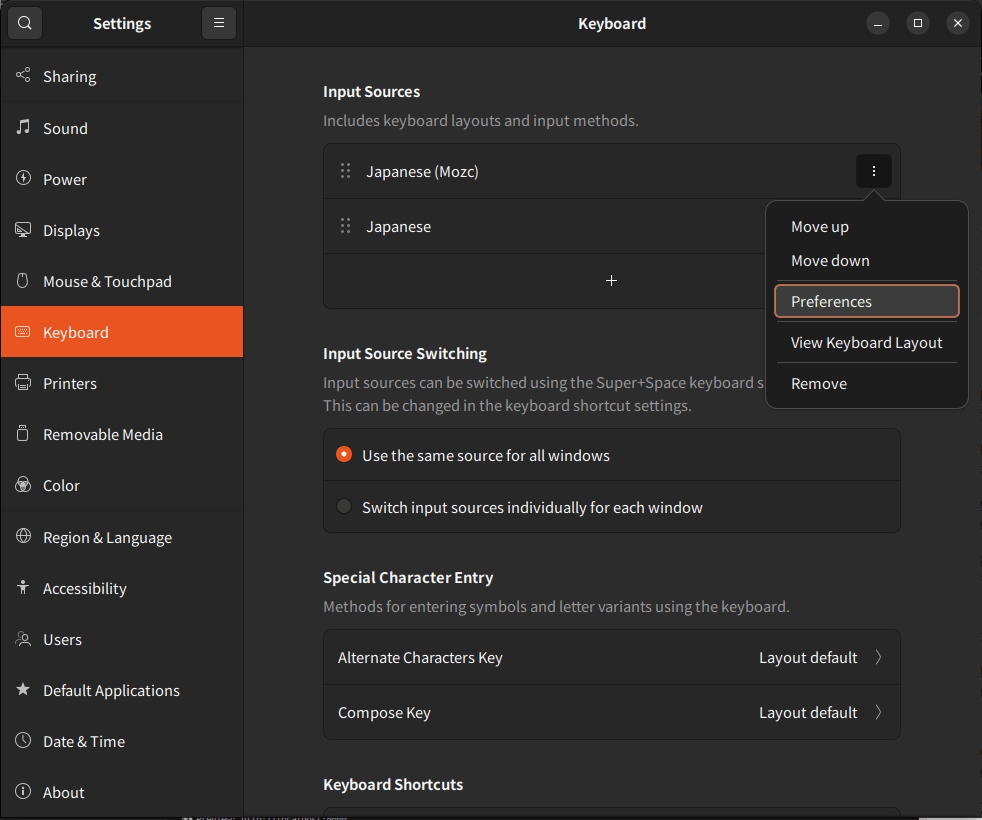This screenshot has width=982, height=820.
Task: Choose Preferences from the popup menu
Action: pyautogui.click(x=866, y=301)
